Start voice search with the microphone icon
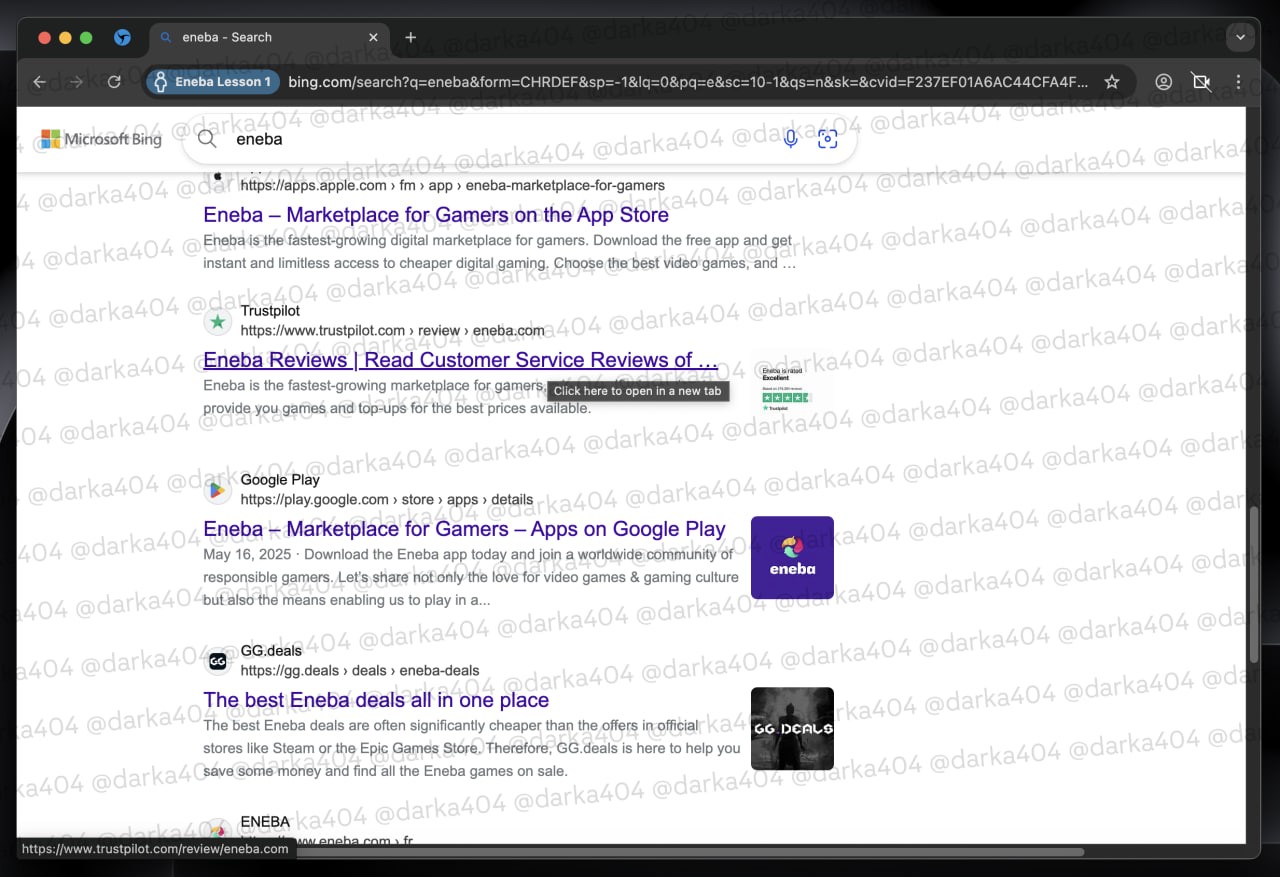Viewport: 1280px width, 877px height. (x=790, y=139)
